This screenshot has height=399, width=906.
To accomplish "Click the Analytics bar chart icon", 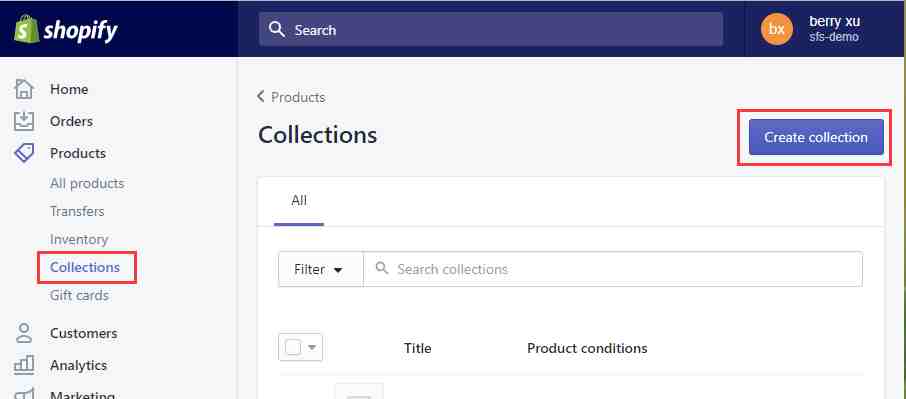I will tap(24, 365).
